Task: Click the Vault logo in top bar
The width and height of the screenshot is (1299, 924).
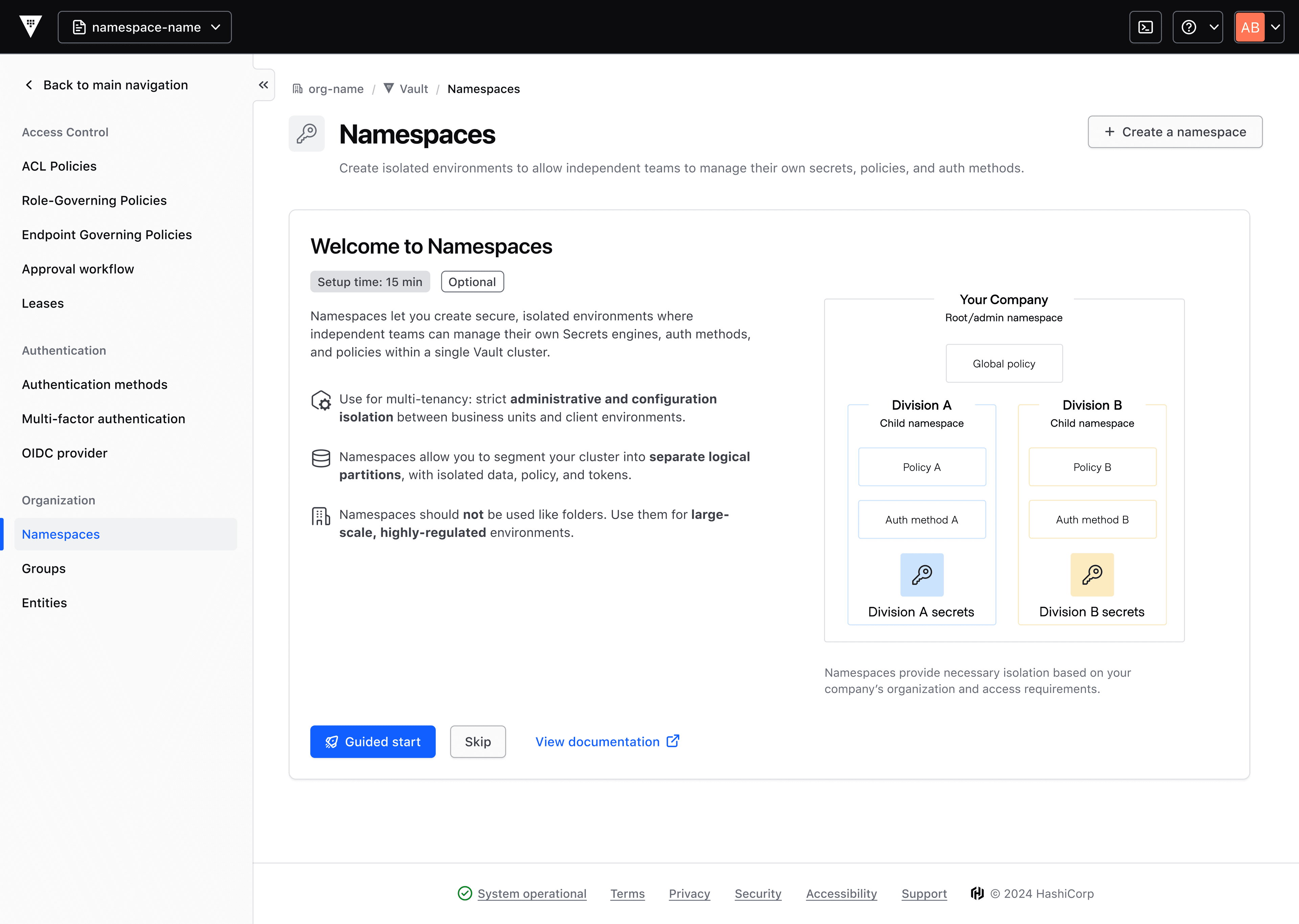Action: (30, 27)
